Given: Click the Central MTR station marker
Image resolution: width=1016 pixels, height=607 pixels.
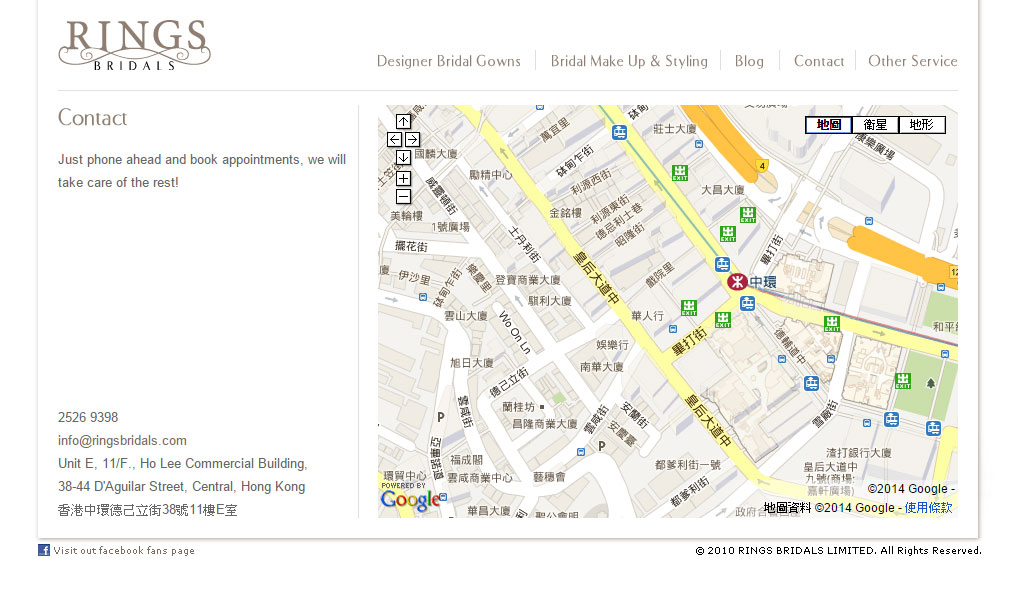Looking at the screenshot, I should pyautogui.click(x=737, y=282).
